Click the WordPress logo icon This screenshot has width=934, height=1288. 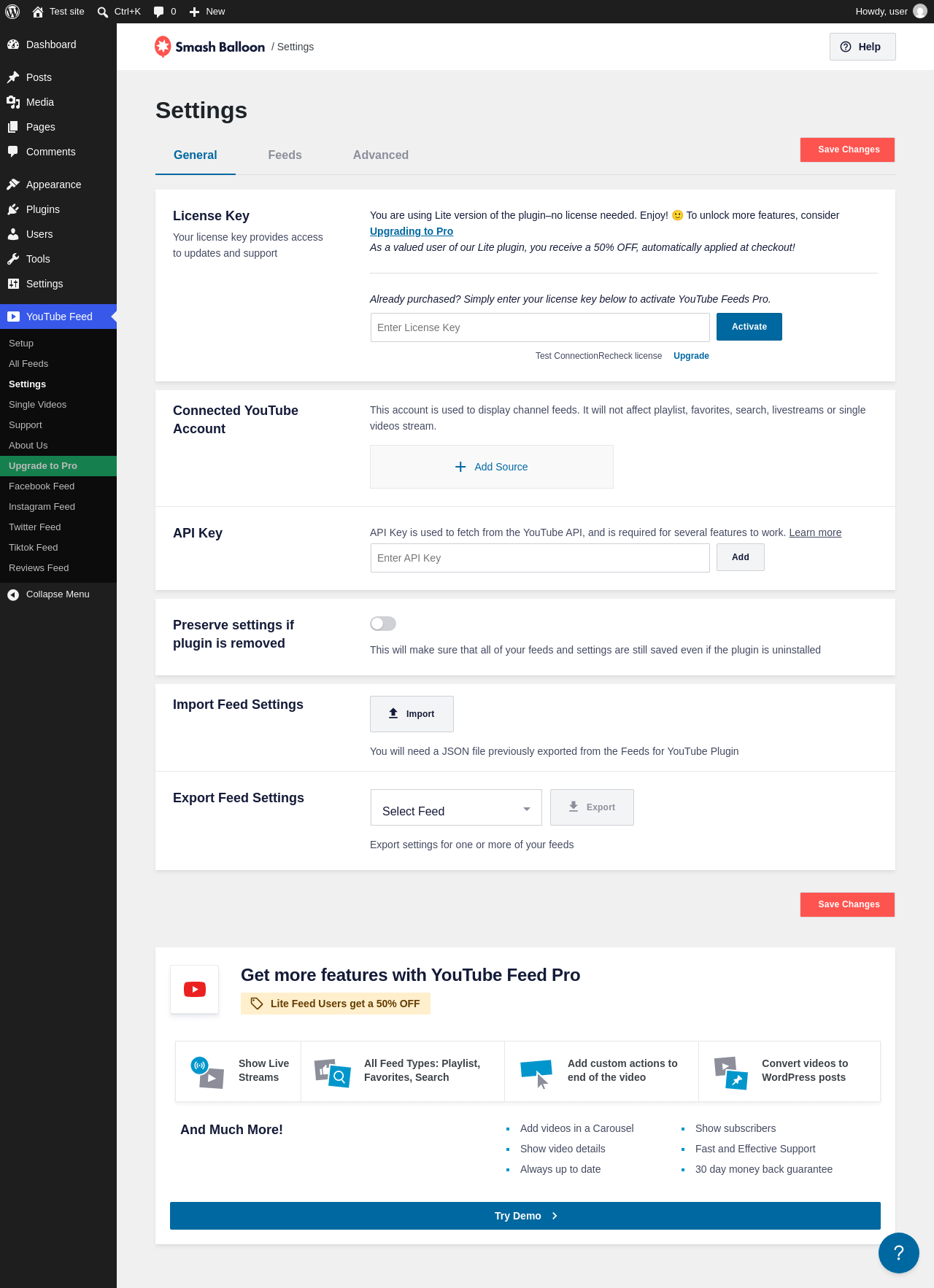(x=12, y=12)
